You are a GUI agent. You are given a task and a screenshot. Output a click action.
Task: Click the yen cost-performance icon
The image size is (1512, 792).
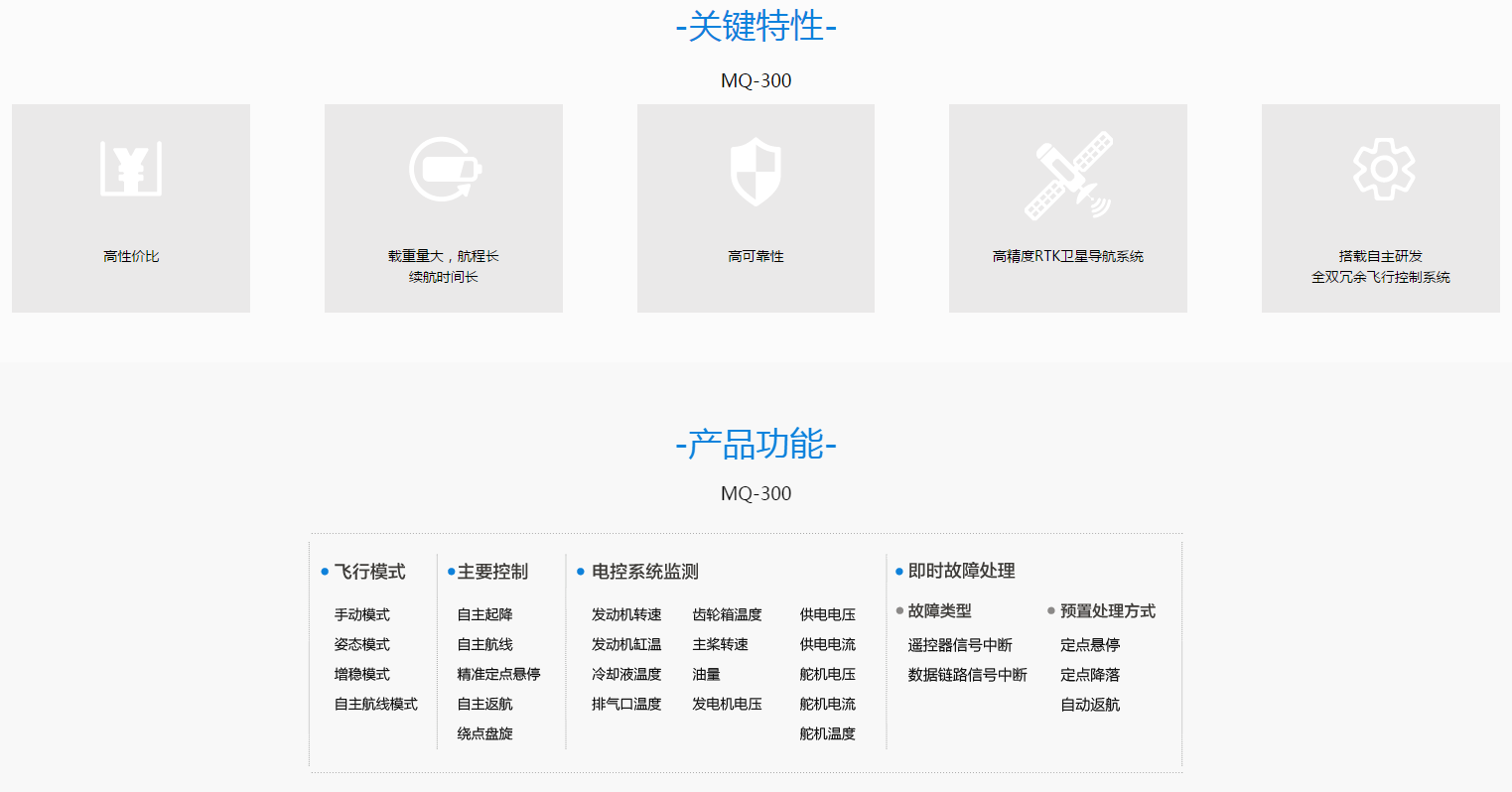point(131,169)
